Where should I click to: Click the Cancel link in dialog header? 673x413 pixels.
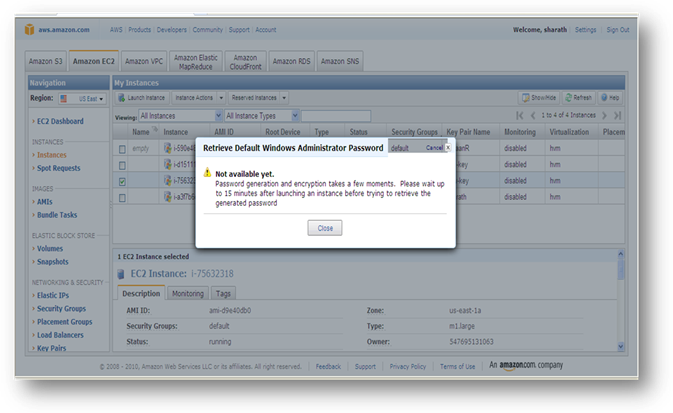click(x=434, y=147)
